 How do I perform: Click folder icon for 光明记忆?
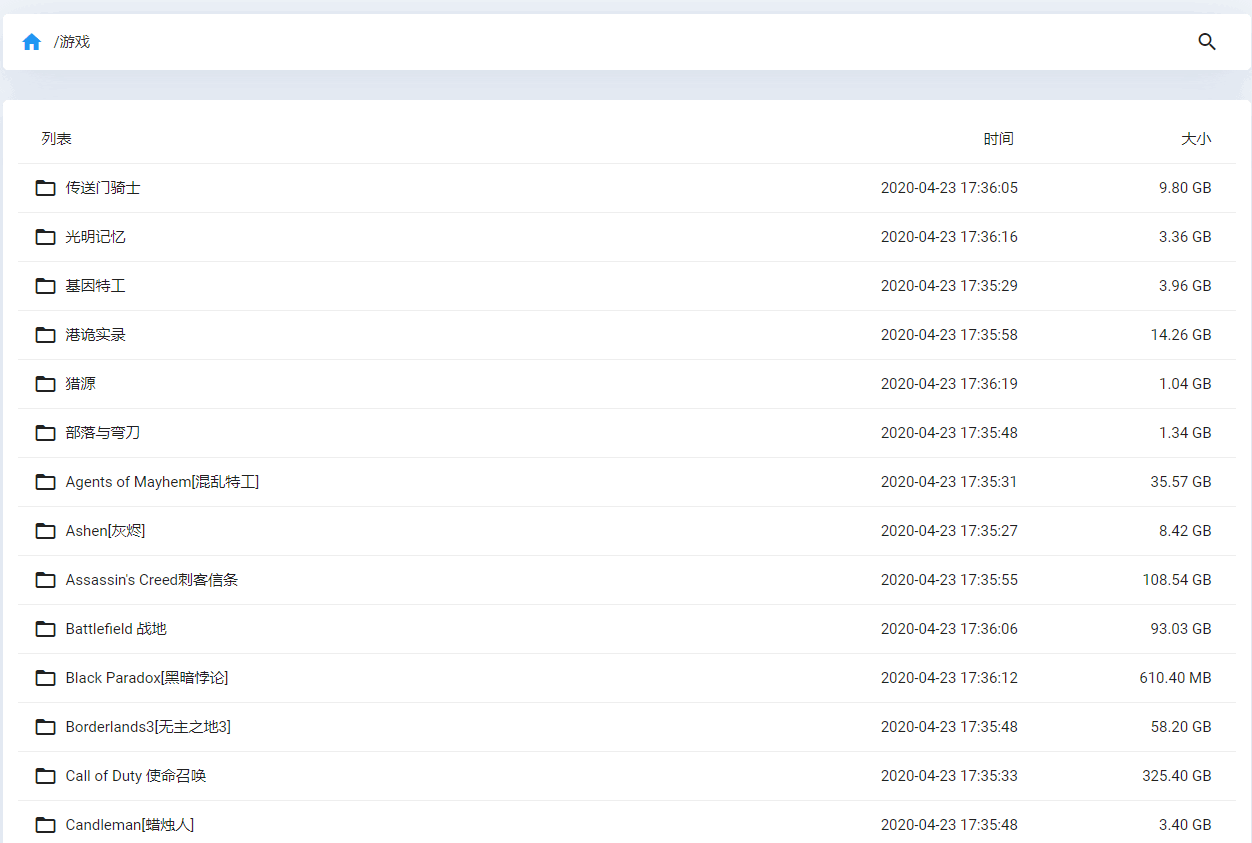coord(45,237)
